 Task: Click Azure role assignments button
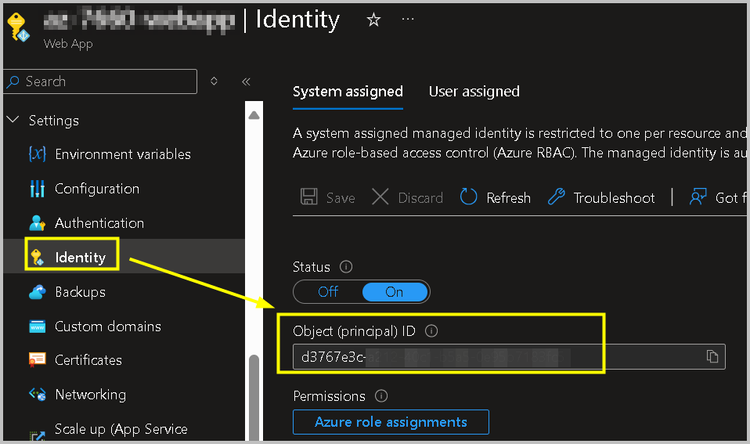pyautogui.click(x=391, y=422)
